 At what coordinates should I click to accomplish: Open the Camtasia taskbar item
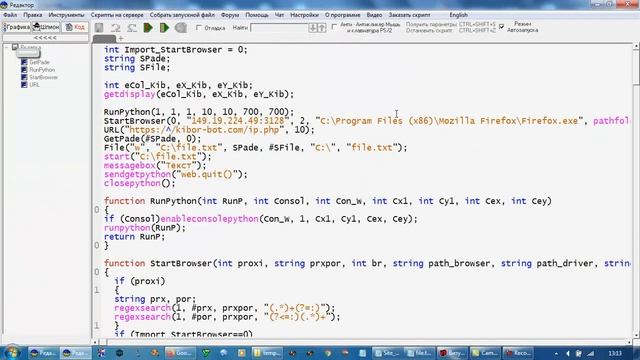coord(484,353)
